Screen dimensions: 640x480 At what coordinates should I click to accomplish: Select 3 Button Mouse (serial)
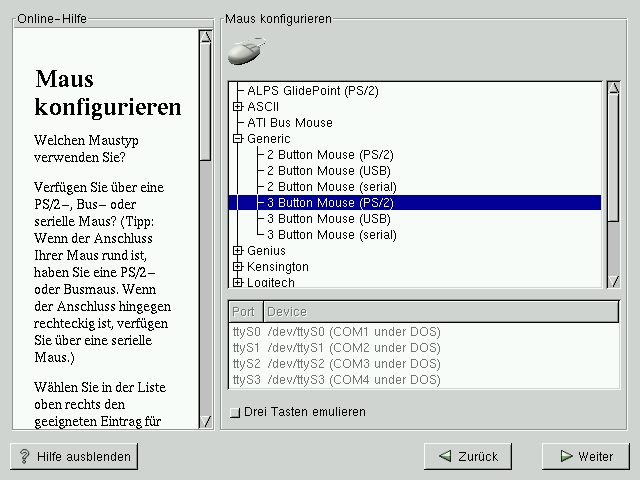click(x=331, y=235)
